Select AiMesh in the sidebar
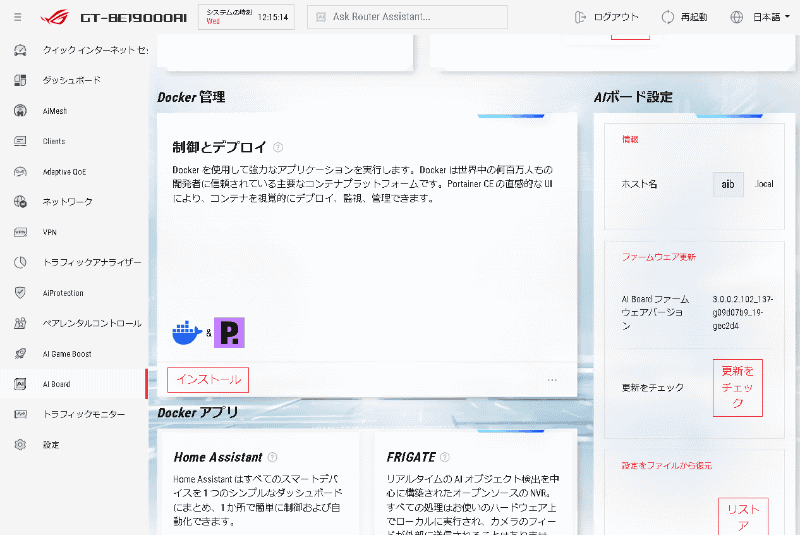The image size is (800, 535). (x=55, y=111)
